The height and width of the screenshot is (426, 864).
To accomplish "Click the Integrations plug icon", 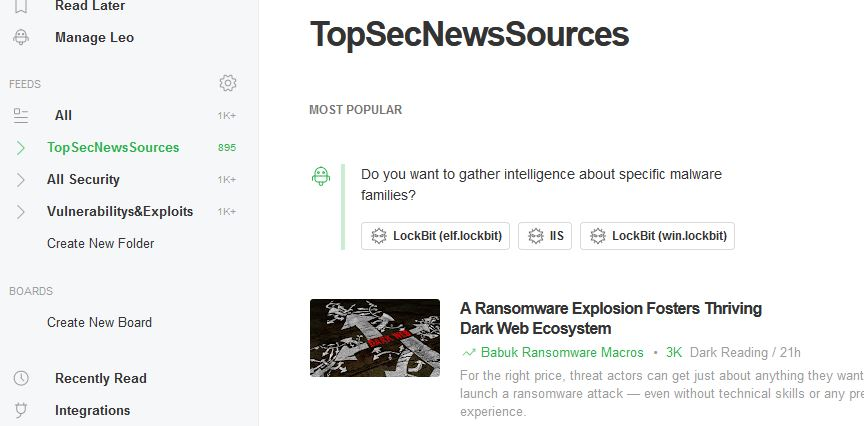I will pos(20,411).
